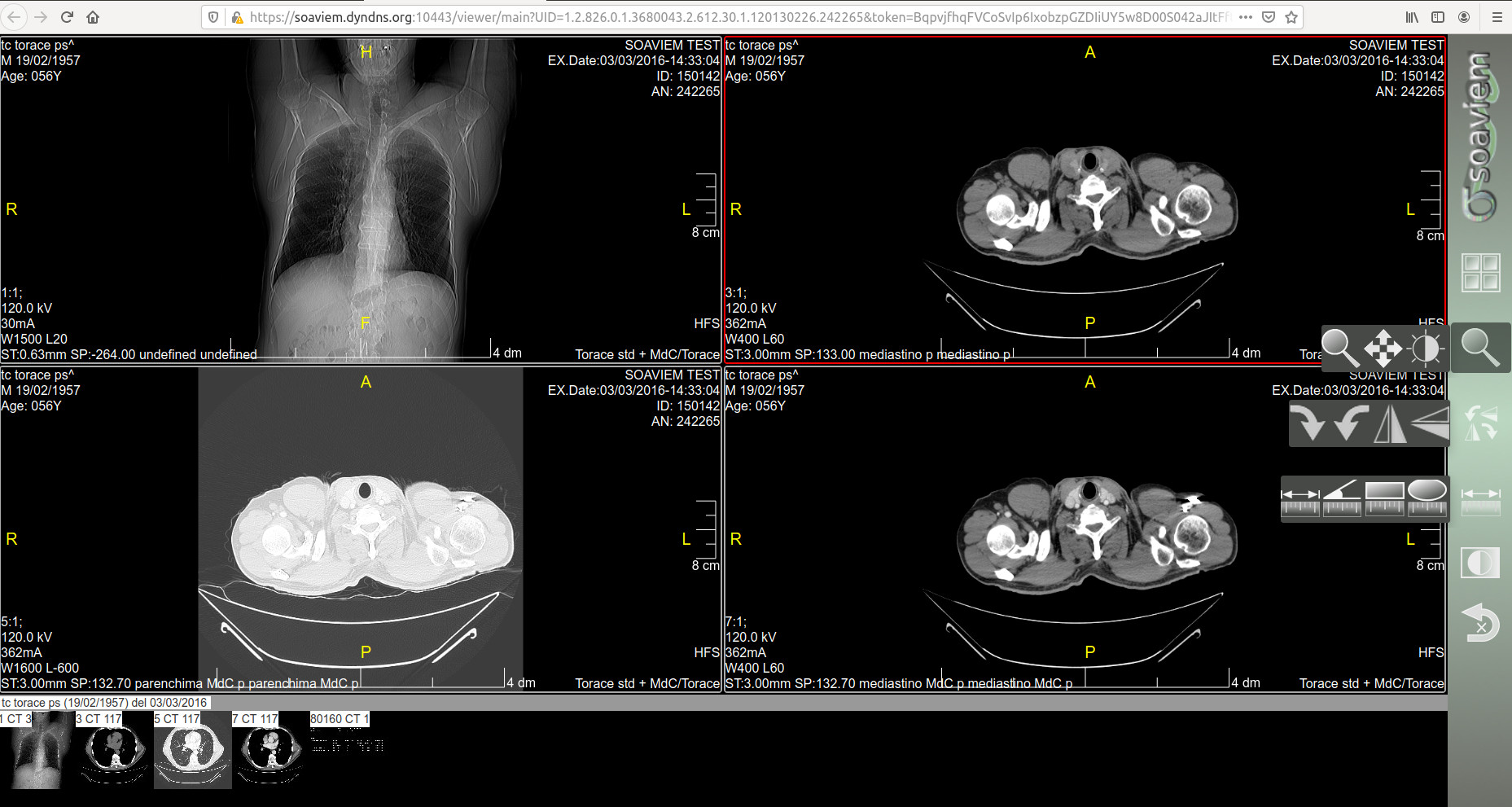Screen dimensions: 1512x807
Task: Save page to Pocket
Action: click(x=1269, y=17)
